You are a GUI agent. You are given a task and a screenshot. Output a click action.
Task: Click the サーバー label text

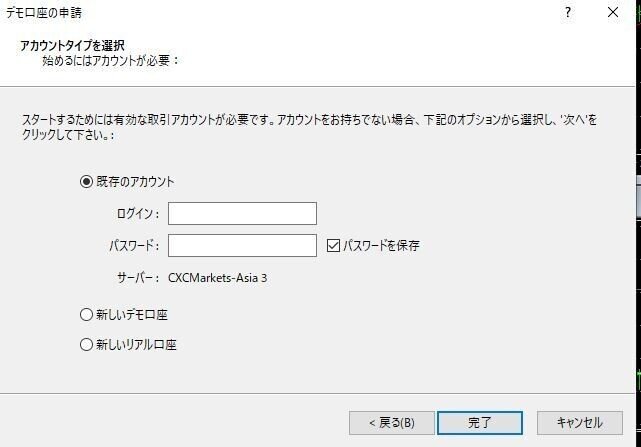coord(138,278)
